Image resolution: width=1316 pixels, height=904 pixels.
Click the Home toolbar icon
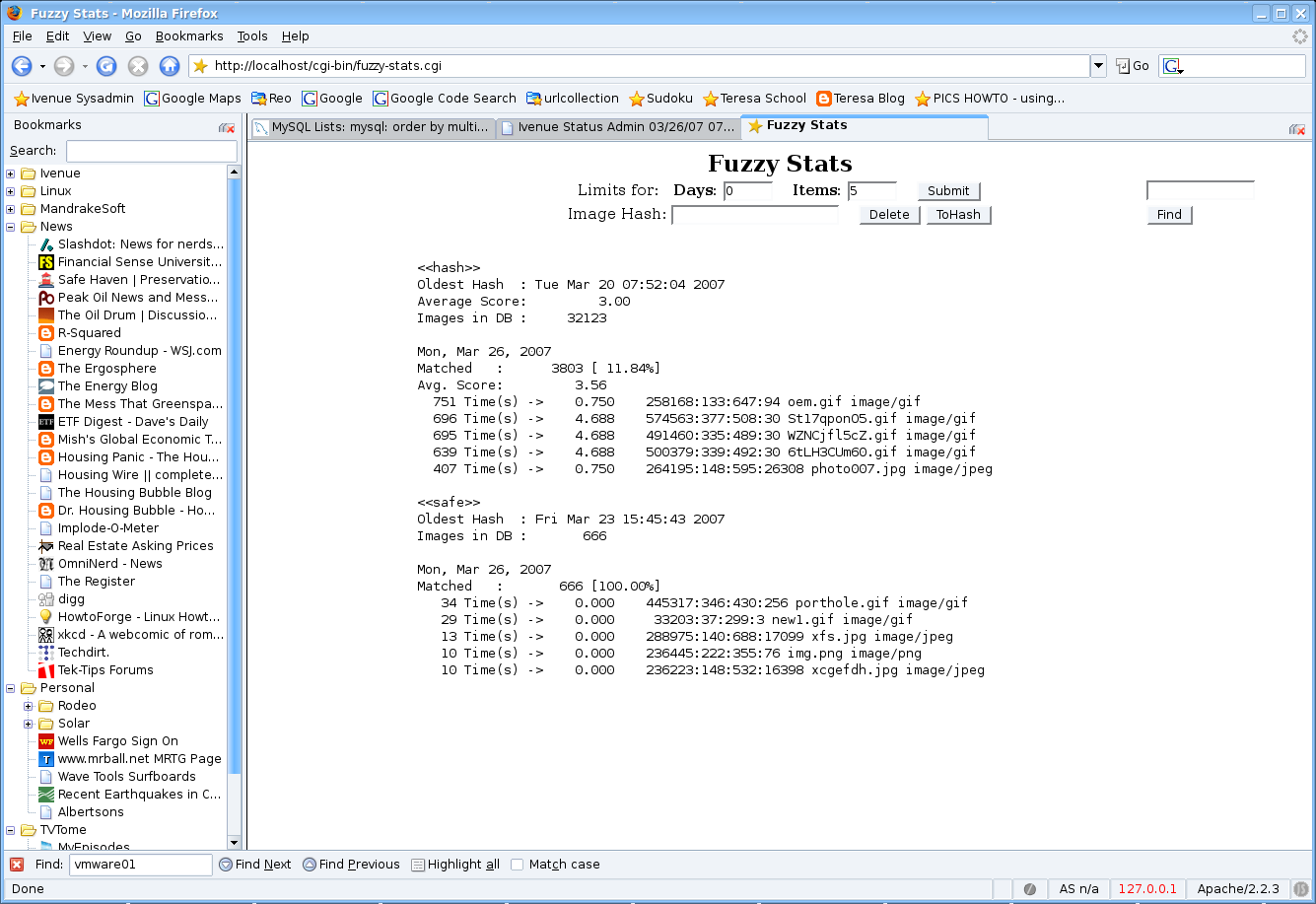point(170,66)
